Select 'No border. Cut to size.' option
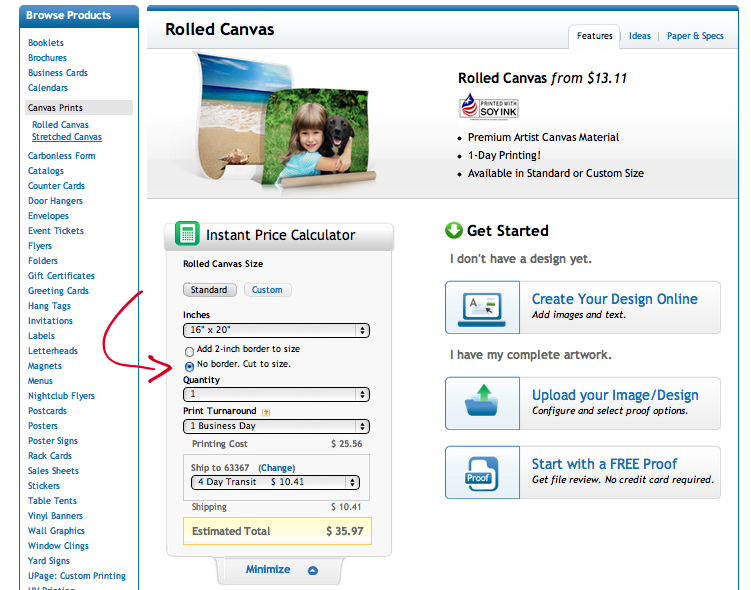Image resolution: width=751 pixels, height=590 pixels. pyautogui.click(x=190, y=366)
